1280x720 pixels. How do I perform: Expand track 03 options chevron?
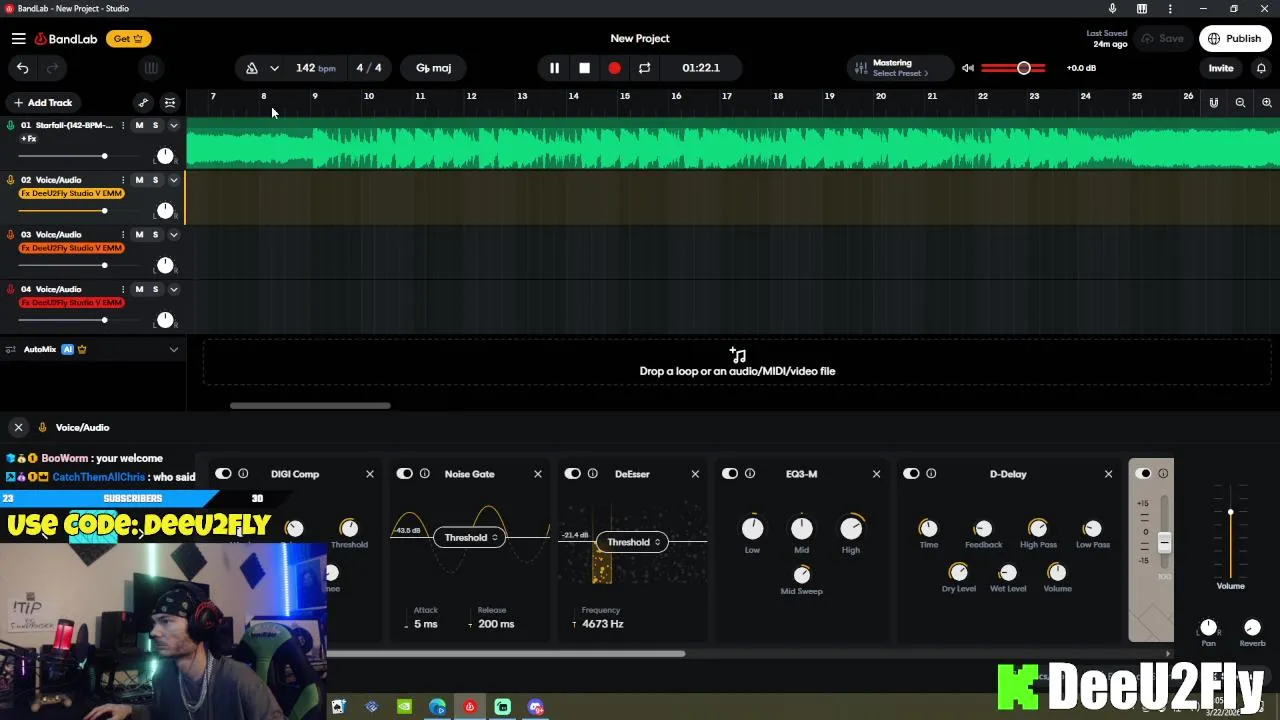(x=174, y=234)
